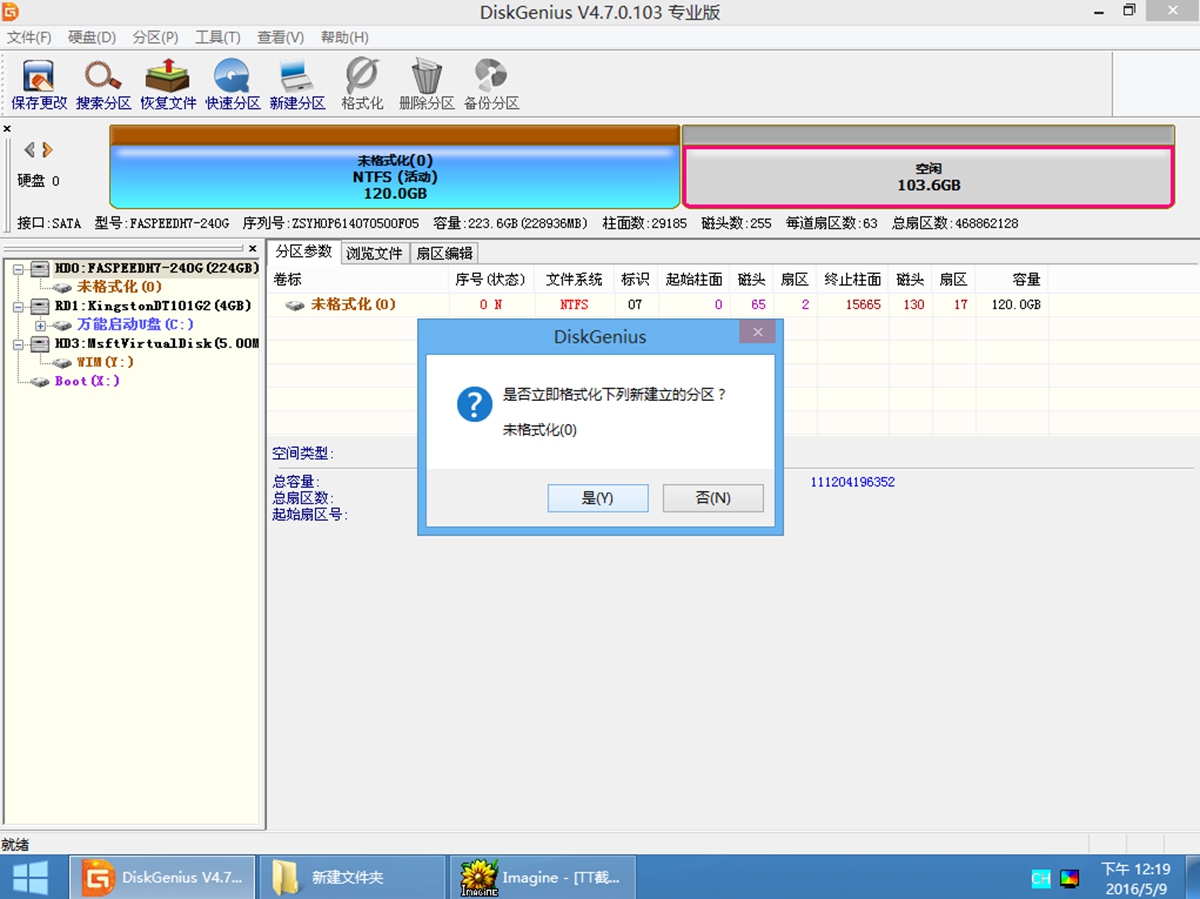Viewport: 1200px width, 899px height.
Task: Select the 格式化 format icon
Action: [361, 83]
